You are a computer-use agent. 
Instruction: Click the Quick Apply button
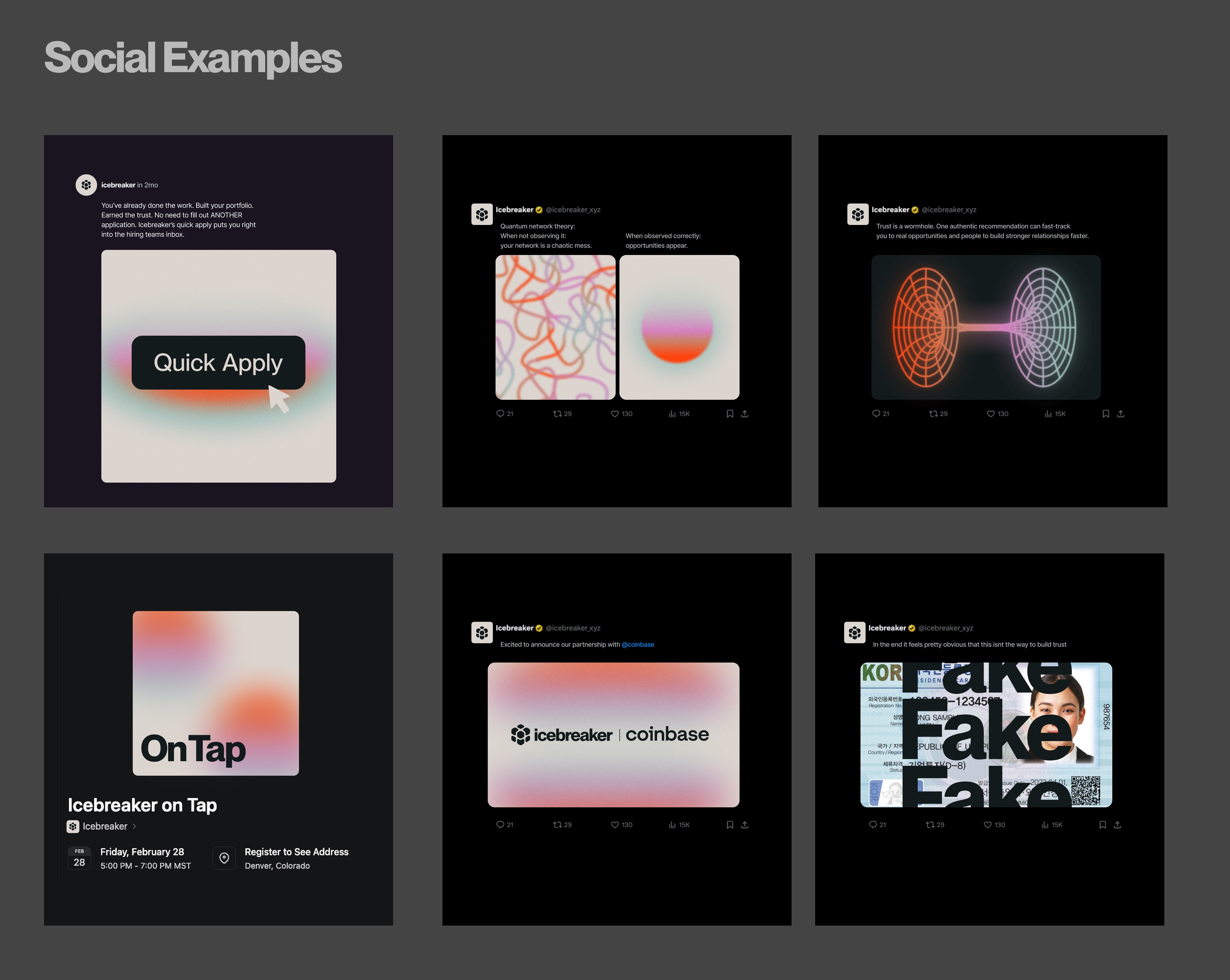(218, 363)
